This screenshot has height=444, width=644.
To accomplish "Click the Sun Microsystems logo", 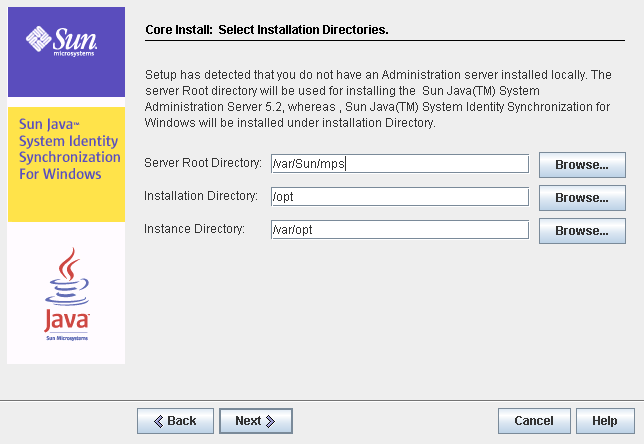I will pyautogui.click(x=62, y=41).
